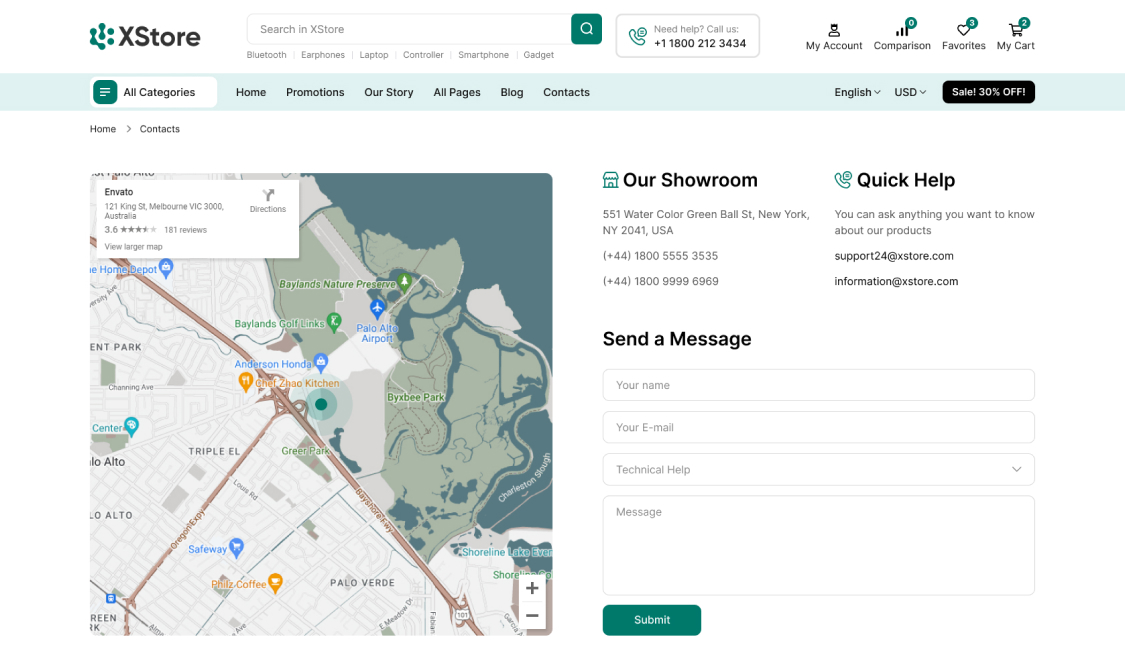This screenshot has height=662, width=1125.
Task: Click the green location dot on map
Action: (x=321, y=405)
